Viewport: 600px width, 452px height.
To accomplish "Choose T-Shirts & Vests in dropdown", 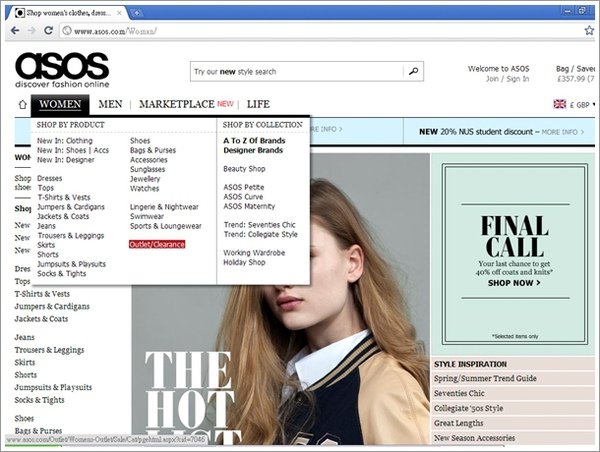I will coord(64,197).
